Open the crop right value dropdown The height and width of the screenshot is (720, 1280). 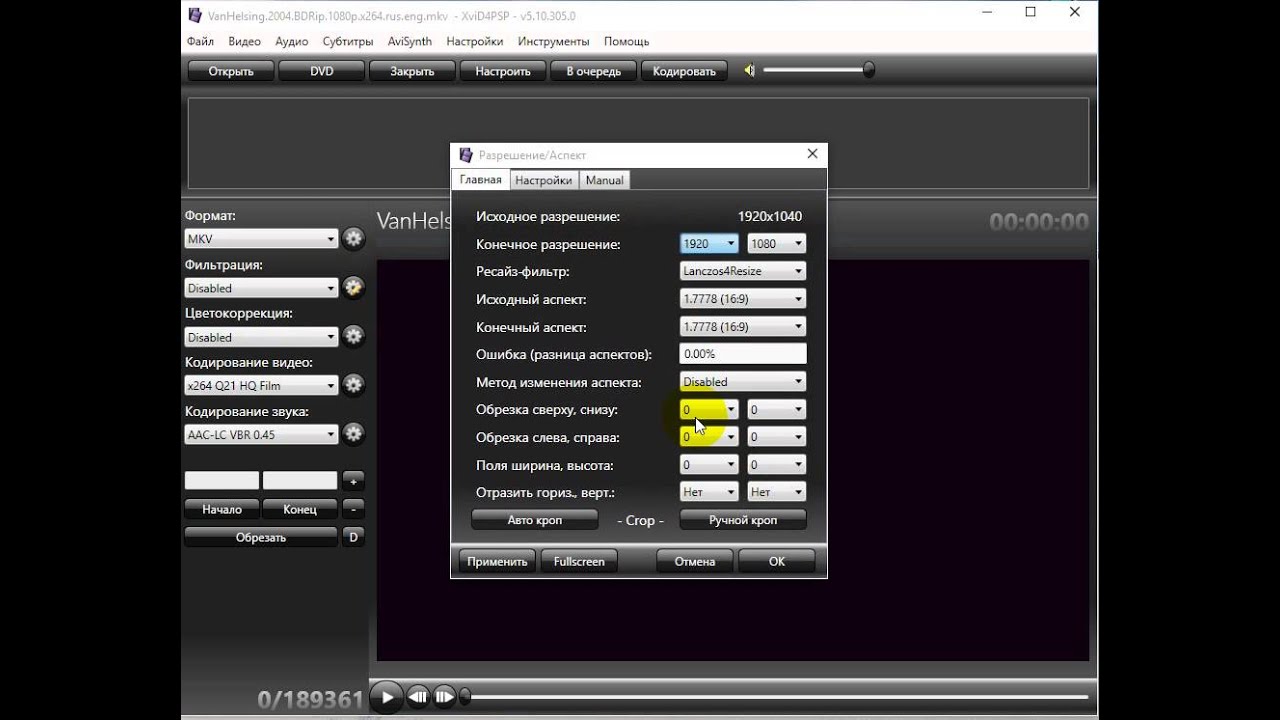777,437
